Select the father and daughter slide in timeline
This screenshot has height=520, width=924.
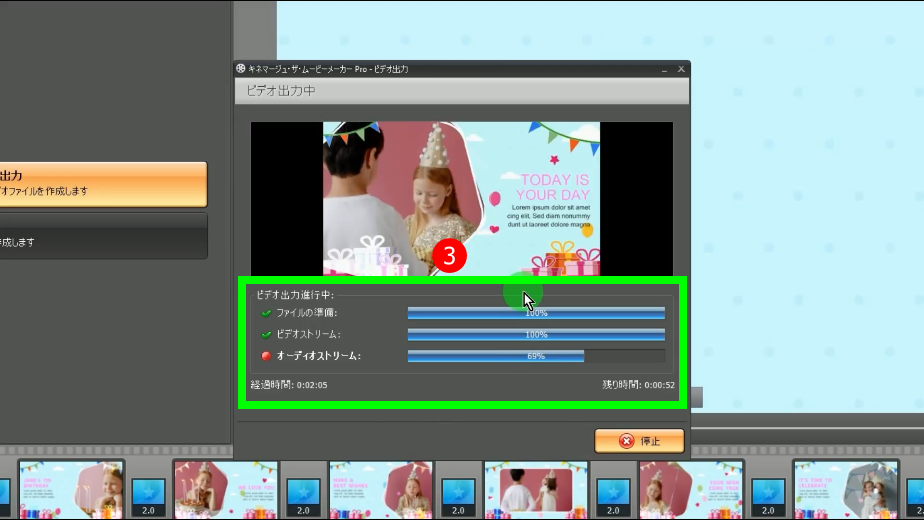[536, 490]
